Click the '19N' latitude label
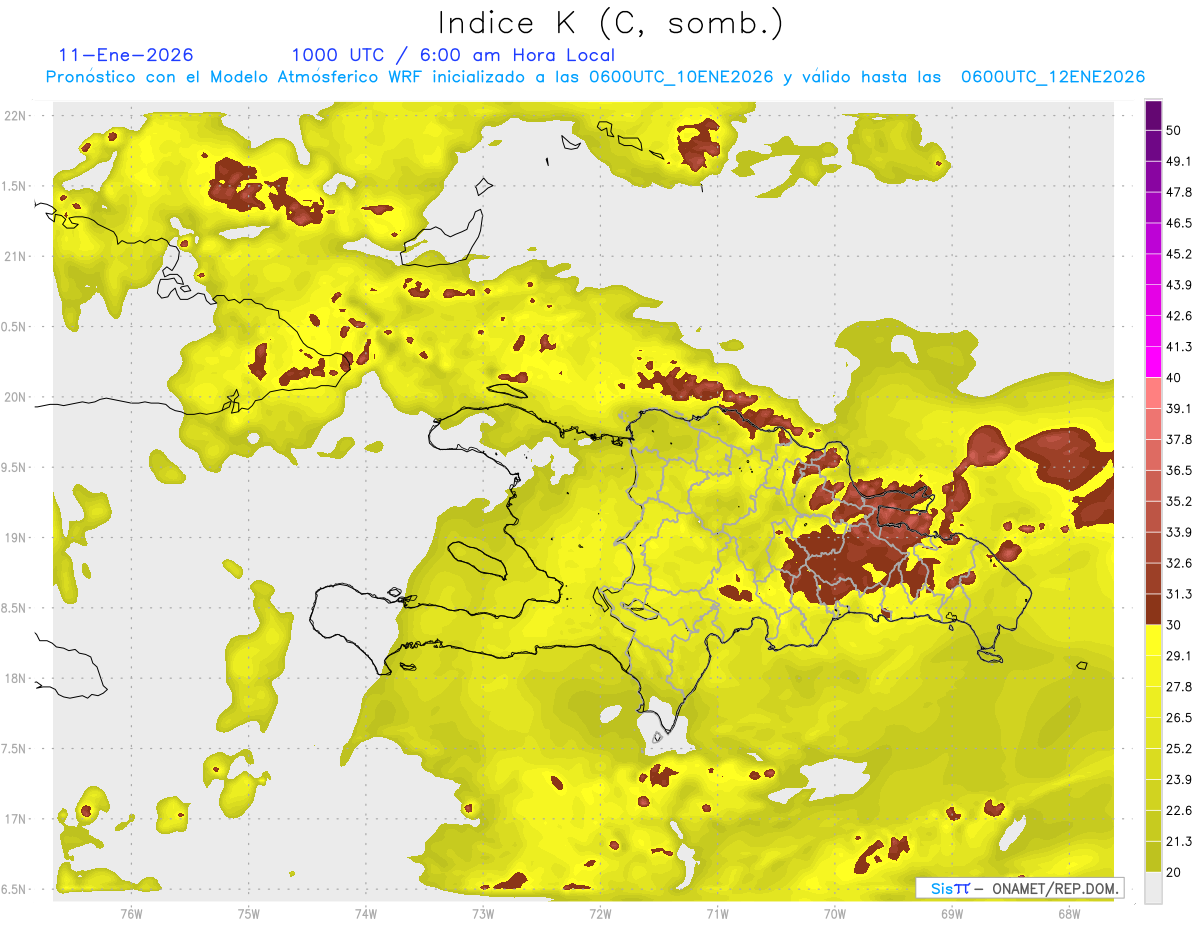Image resolution: width=1200 pixels, height=927 pixels. pos(14,538)
